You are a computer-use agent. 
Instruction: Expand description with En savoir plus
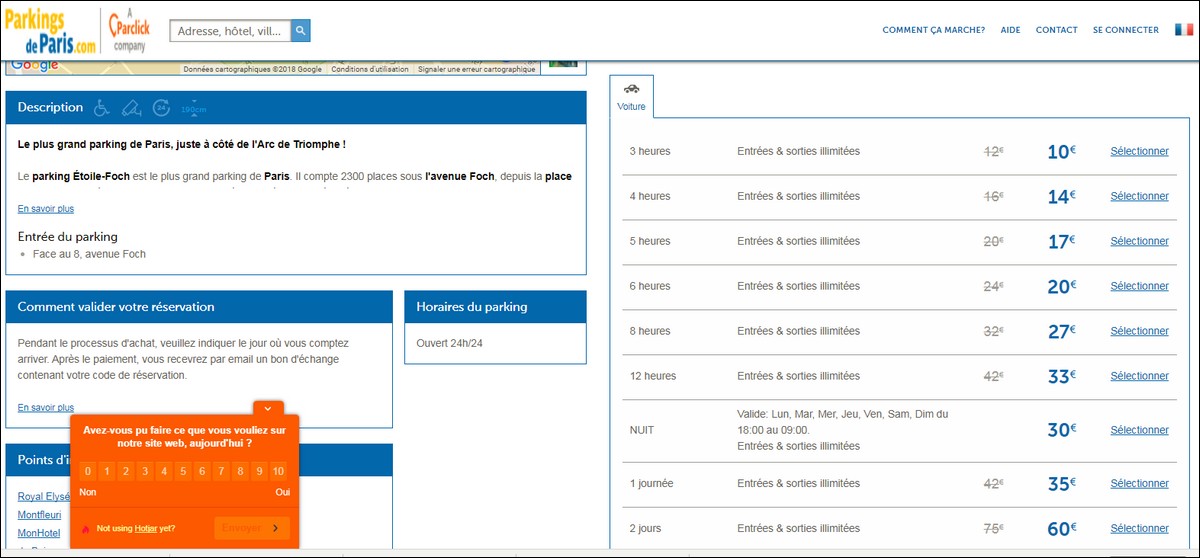[x=46, y=209]
